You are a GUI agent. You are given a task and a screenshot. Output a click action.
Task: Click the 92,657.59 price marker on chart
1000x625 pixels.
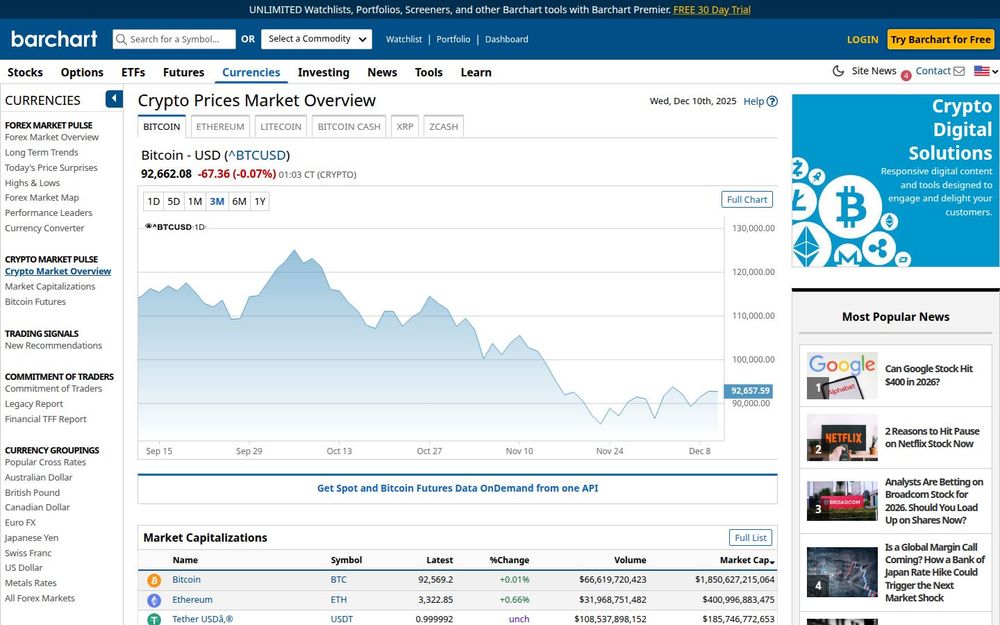point(750,391)
